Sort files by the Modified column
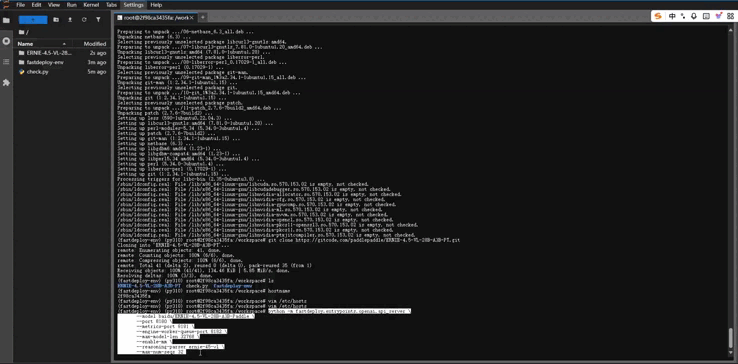The width and height of the screenshot is (738, 364). pos(95,44)
